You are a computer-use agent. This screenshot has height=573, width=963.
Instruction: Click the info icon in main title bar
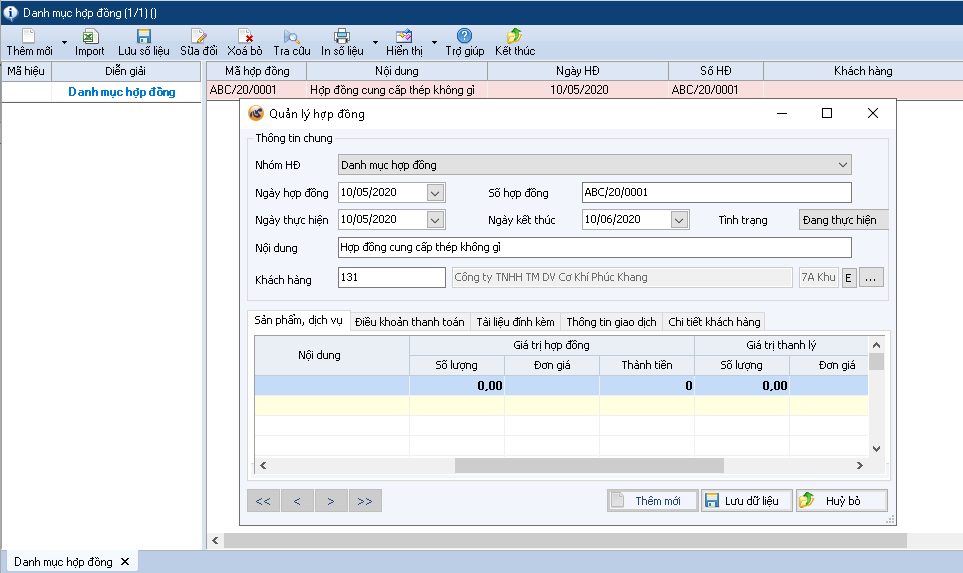coord(10,12)
